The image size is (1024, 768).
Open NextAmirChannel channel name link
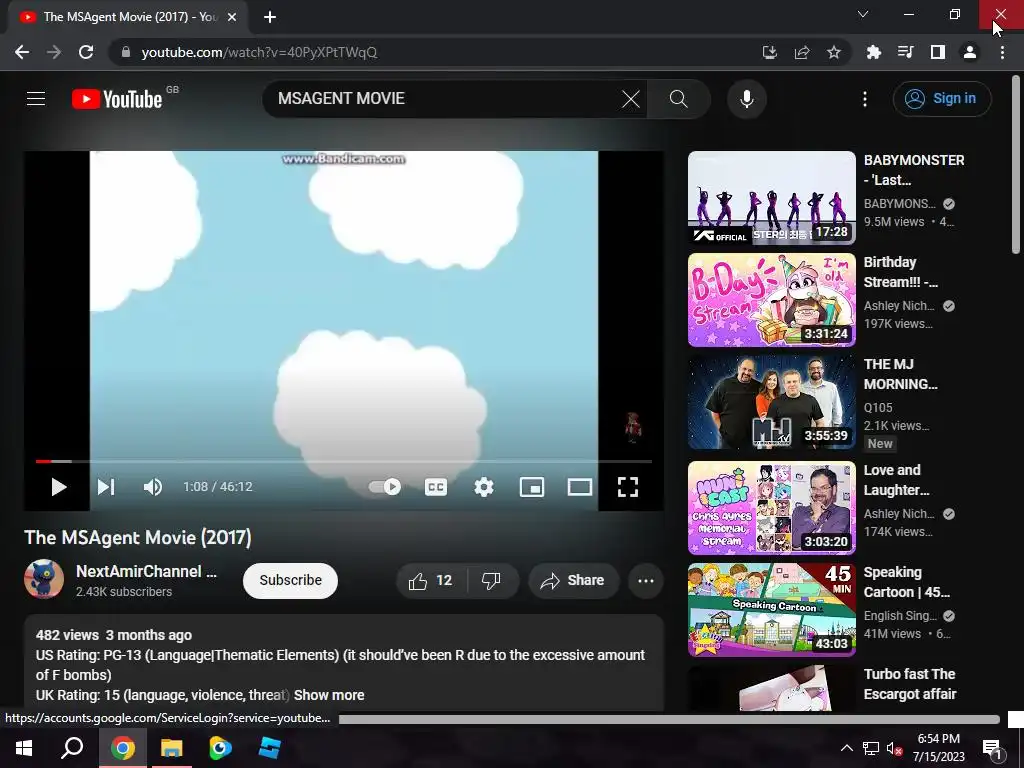[x=146, y=571]
